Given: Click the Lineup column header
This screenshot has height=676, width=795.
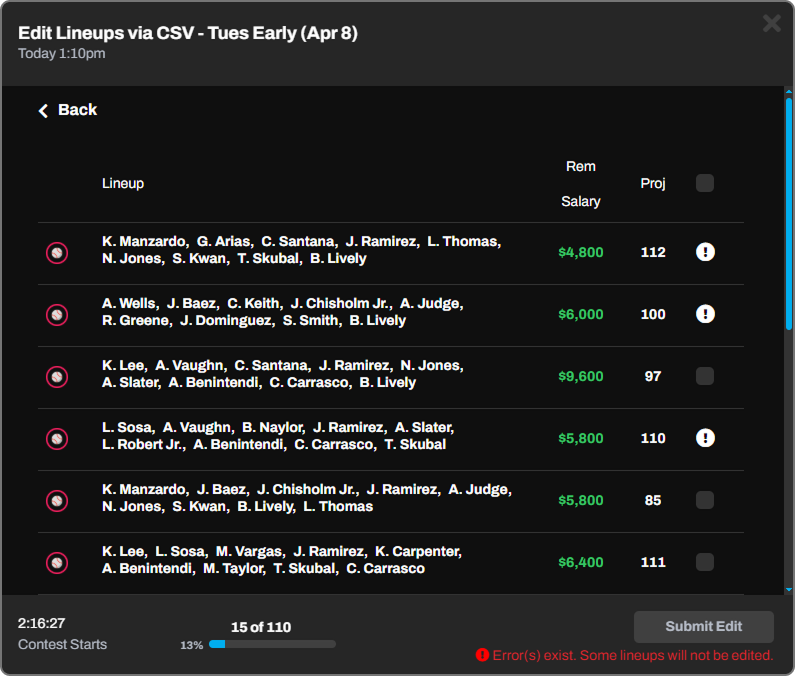Looking at the screenshot, I should [x=123, y=183].
